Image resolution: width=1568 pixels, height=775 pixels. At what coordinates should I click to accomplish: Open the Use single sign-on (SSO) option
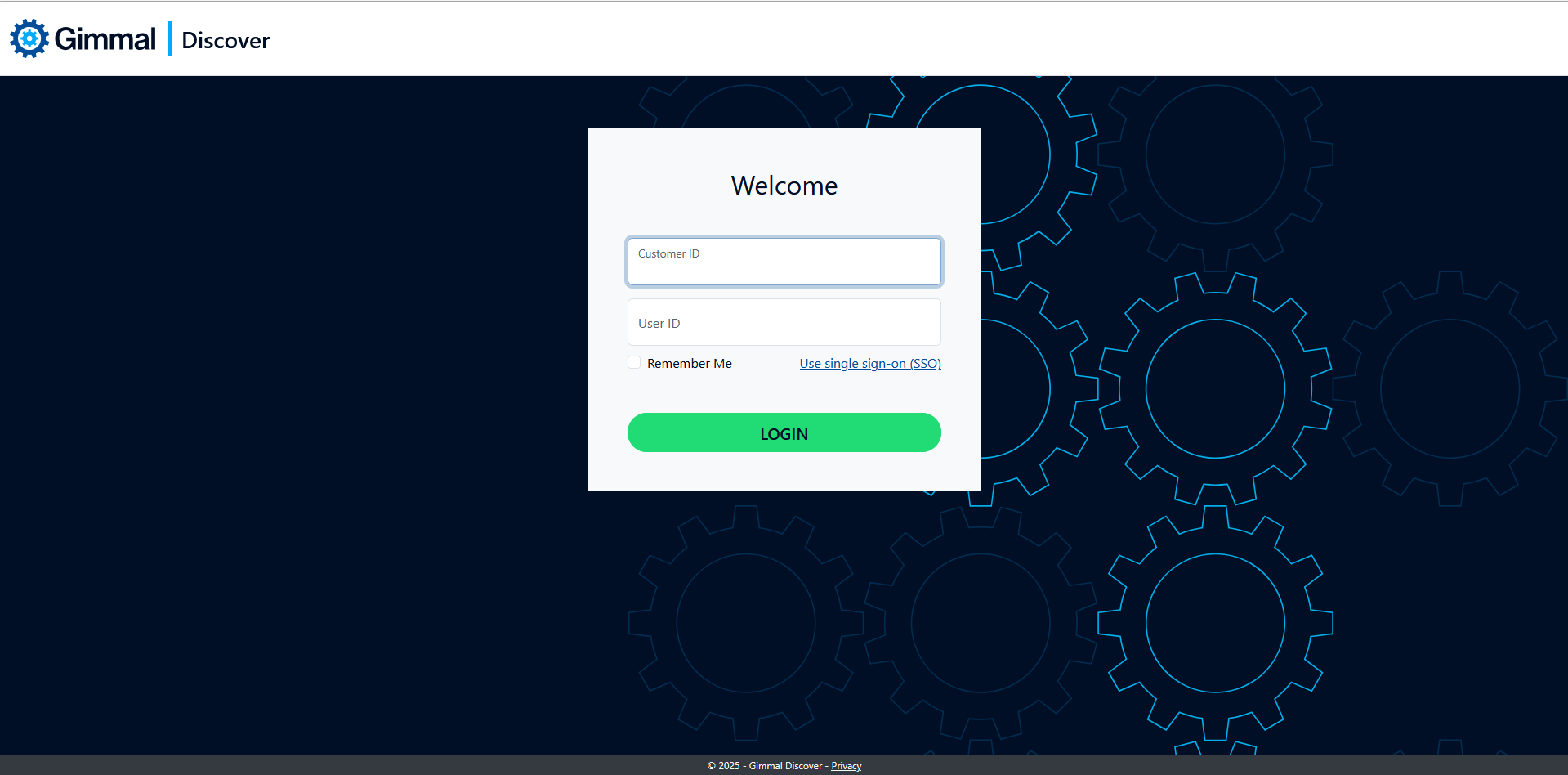[869, 363]
